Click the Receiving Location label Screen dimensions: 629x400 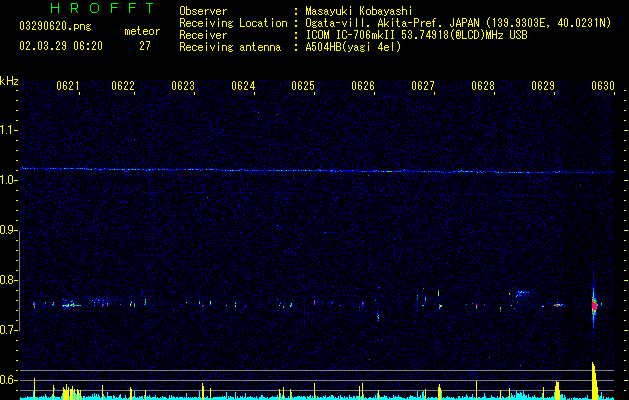click(233, 23)
